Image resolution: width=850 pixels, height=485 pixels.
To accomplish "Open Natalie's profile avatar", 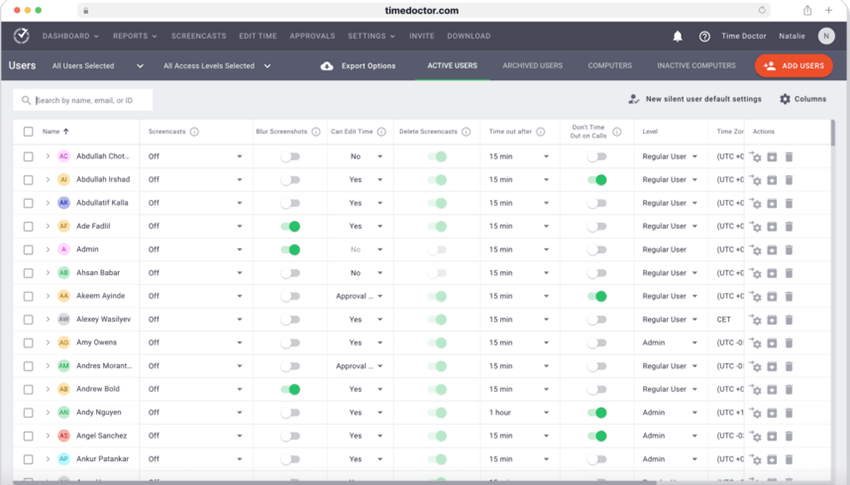I will 826,36.
